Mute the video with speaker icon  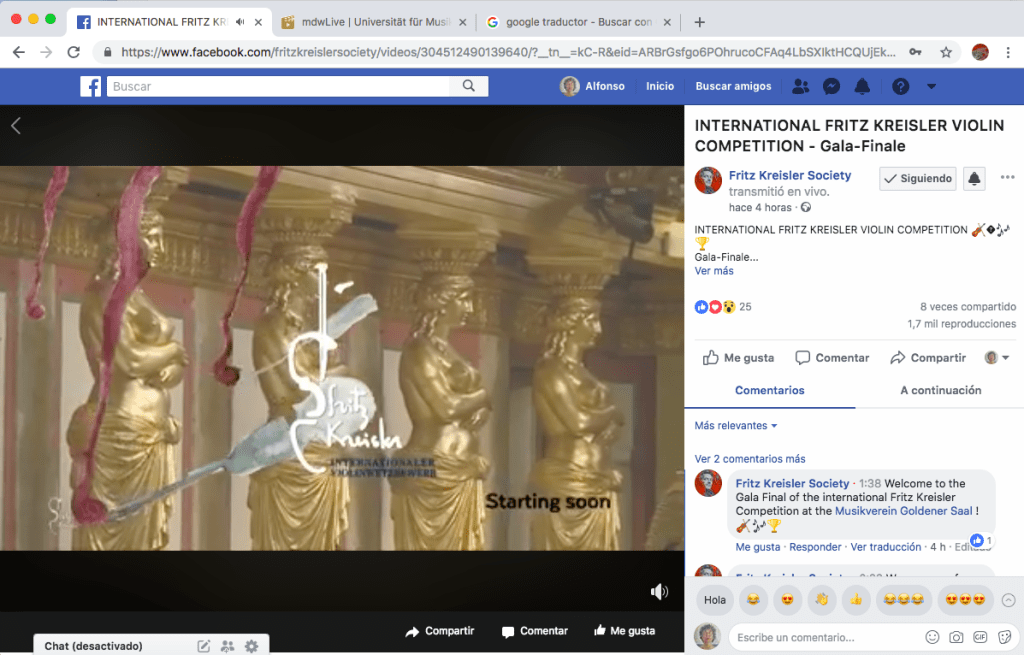(x=659, y=592)
